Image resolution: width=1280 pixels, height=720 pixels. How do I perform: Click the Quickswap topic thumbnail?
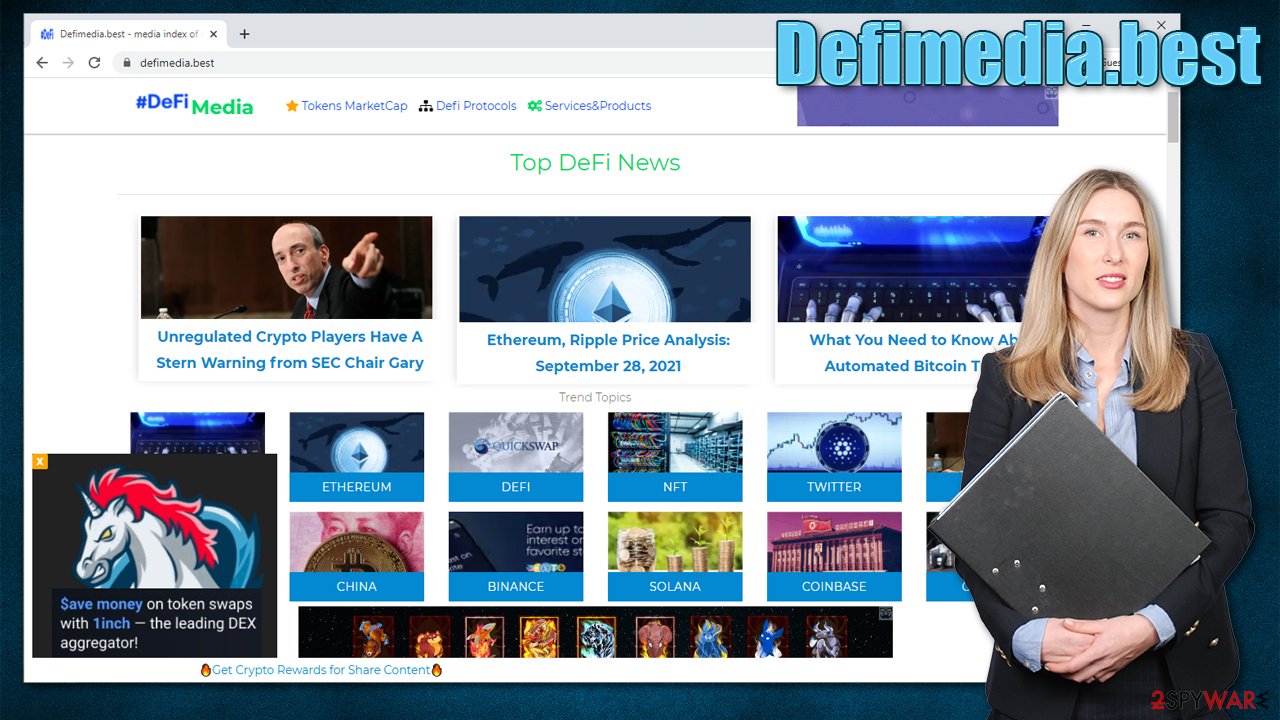[x=516, y=443]
